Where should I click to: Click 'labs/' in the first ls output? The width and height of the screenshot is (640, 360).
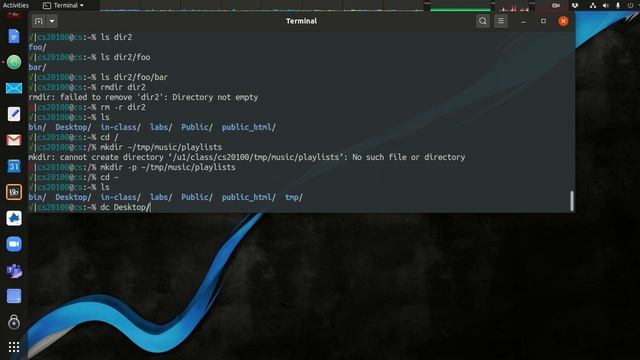(x=161, y=127)
